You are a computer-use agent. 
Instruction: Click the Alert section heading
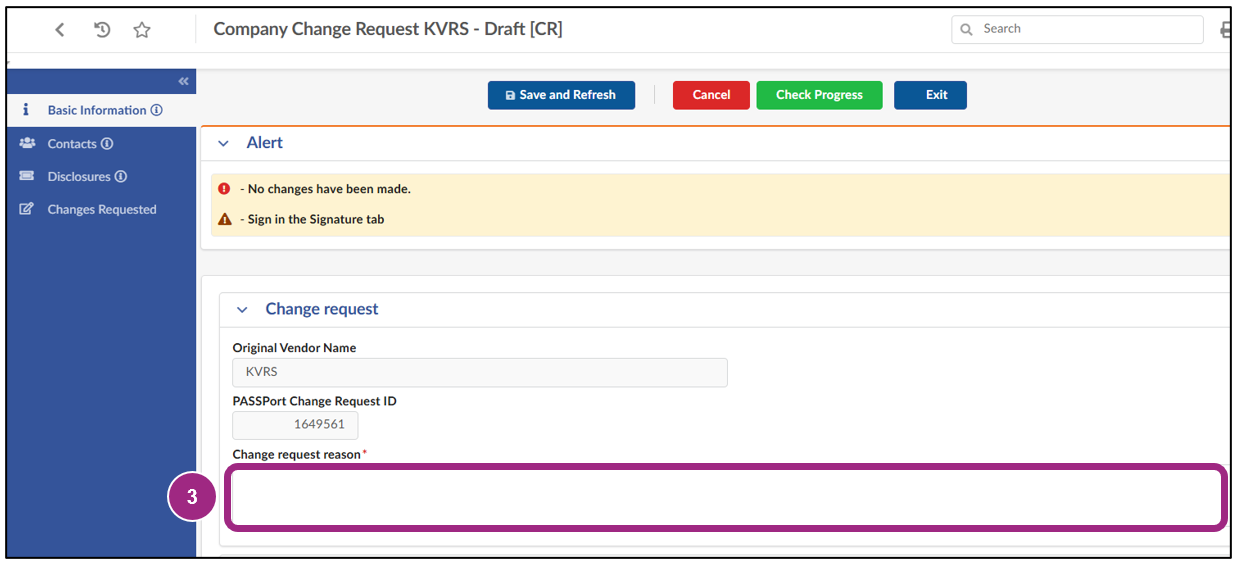coord(265,143)
